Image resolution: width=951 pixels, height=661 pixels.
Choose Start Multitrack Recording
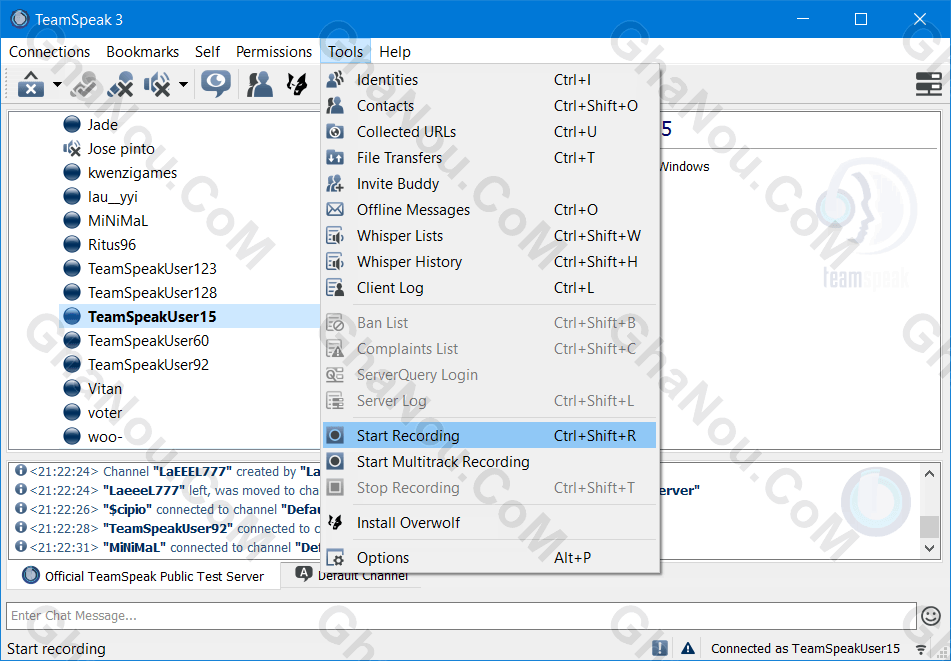[x=489, y=461]
